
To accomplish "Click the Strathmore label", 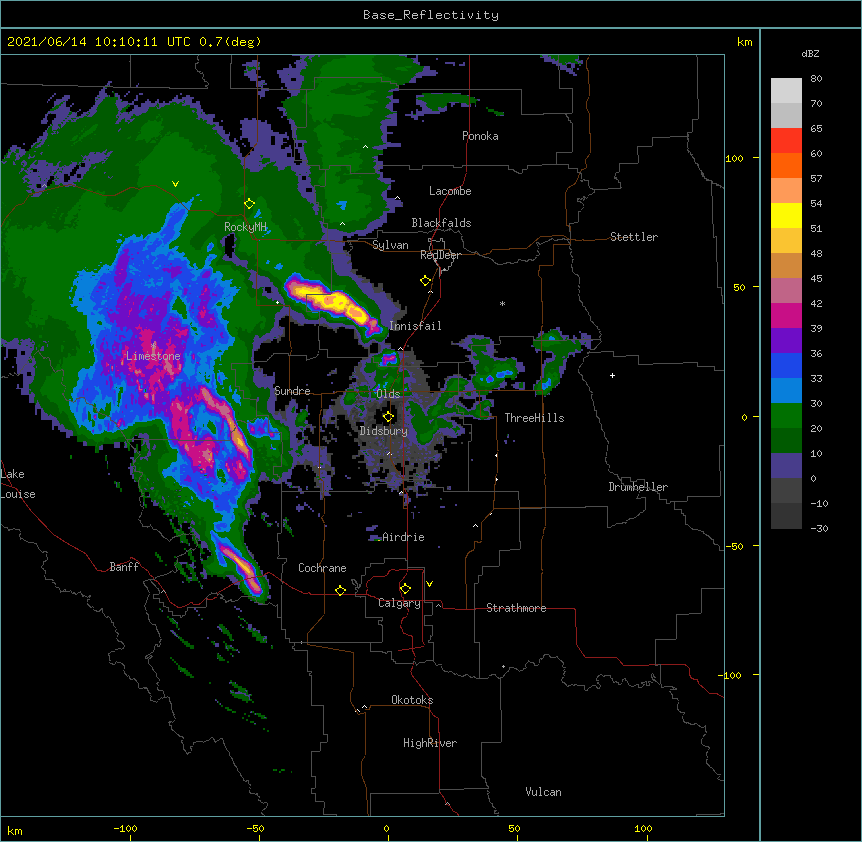I will (516, 608).
